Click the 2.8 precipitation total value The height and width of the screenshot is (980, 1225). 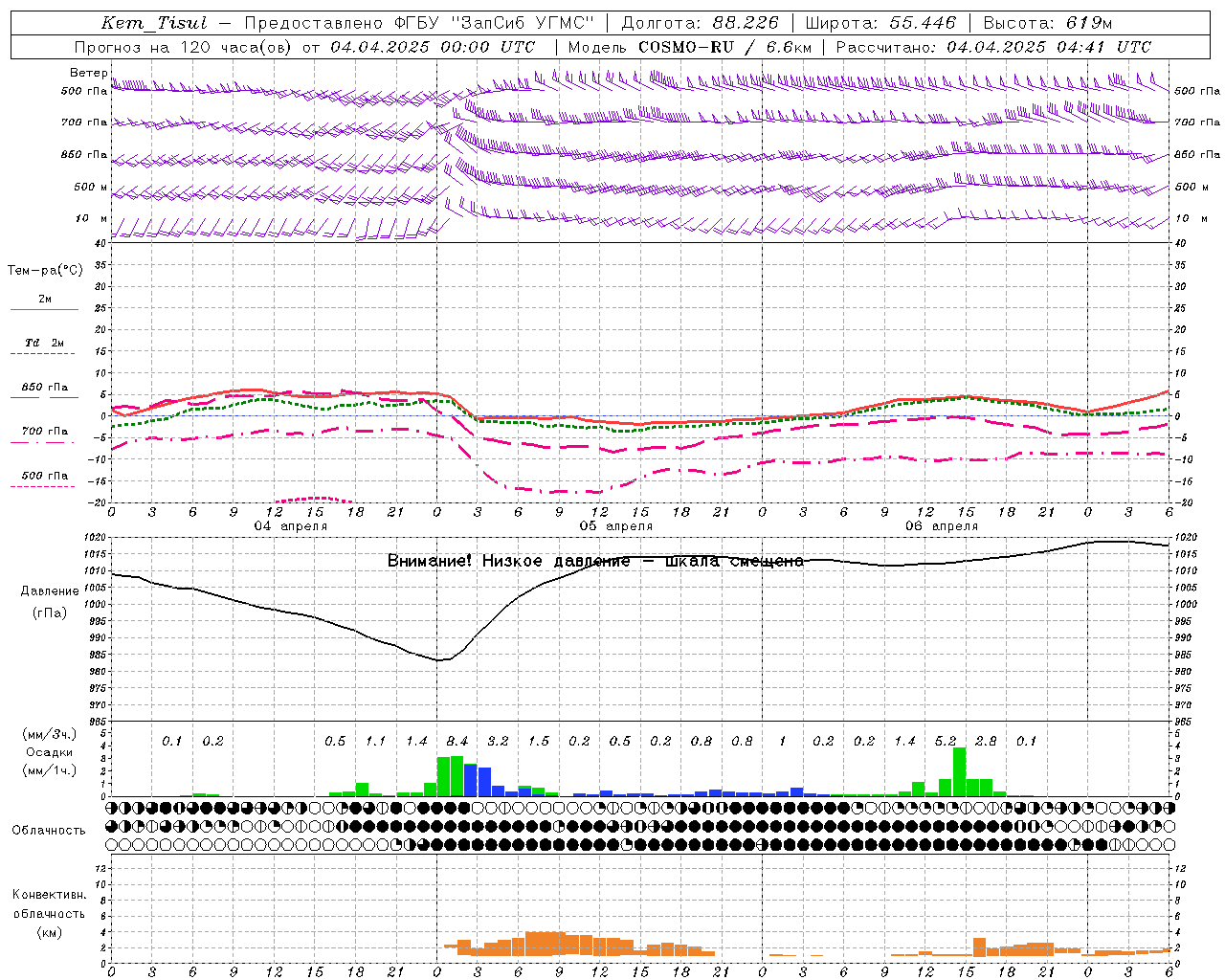point(986,742)
